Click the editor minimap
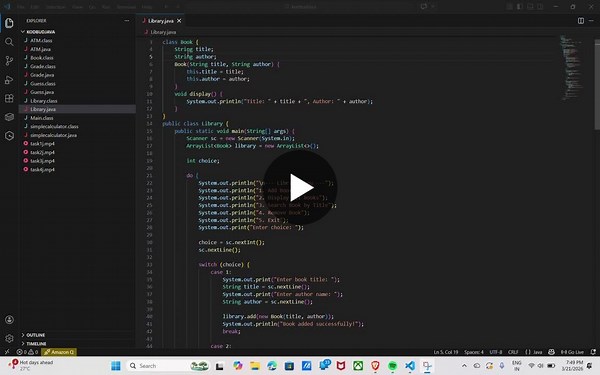 coord(572,68)
